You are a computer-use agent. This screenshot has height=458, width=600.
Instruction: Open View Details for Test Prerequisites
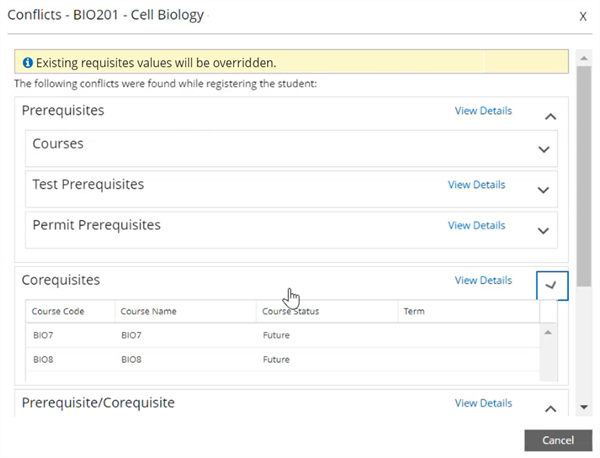pyautogui.click(x=476, y=185)
